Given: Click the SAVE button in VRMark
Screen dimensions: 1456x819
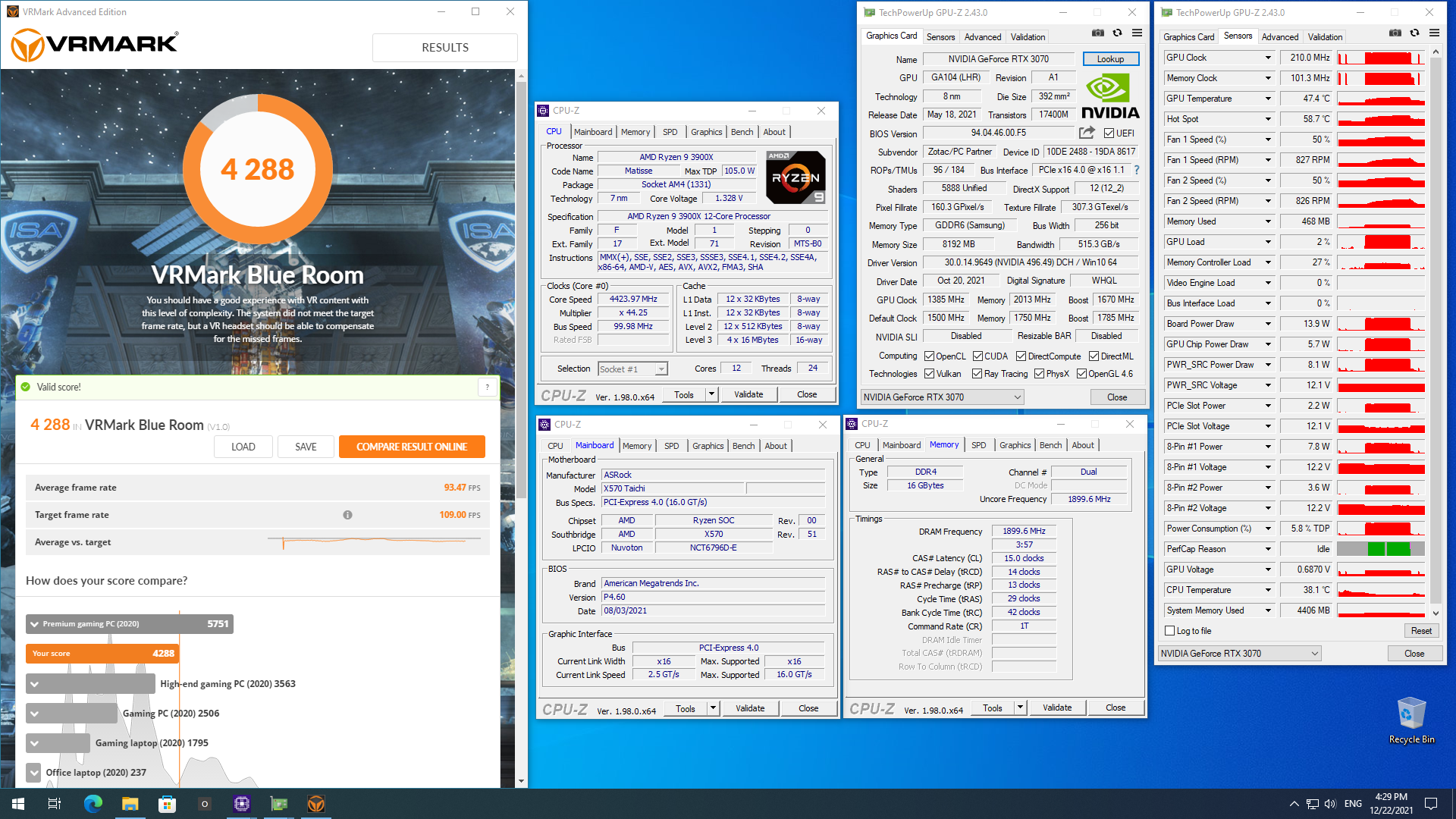Looking at the screenshot, I should pyautogui.click(x=306, y=447).
